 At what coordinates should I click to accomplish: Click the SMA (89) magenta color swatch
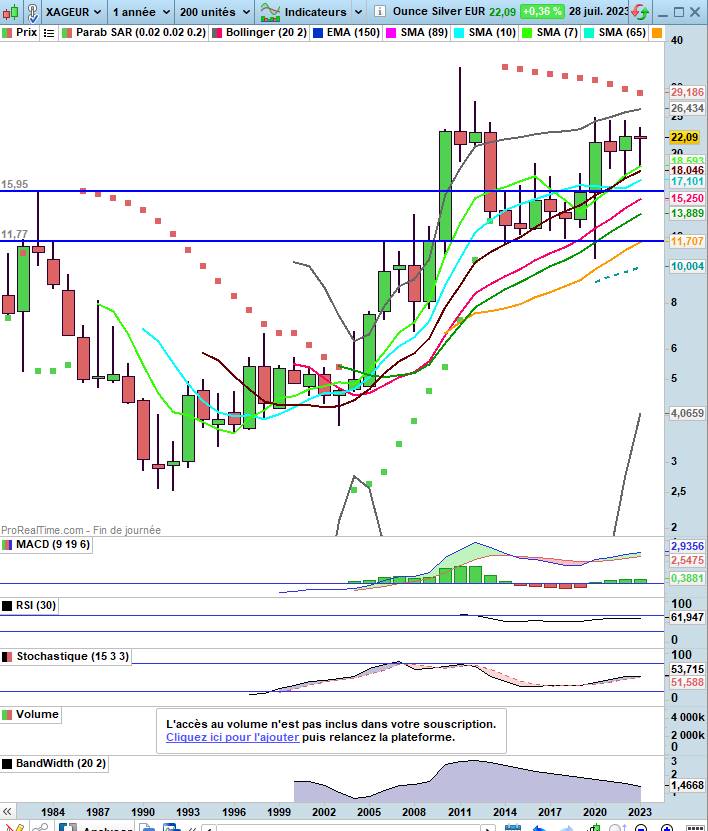coord(392,33)
